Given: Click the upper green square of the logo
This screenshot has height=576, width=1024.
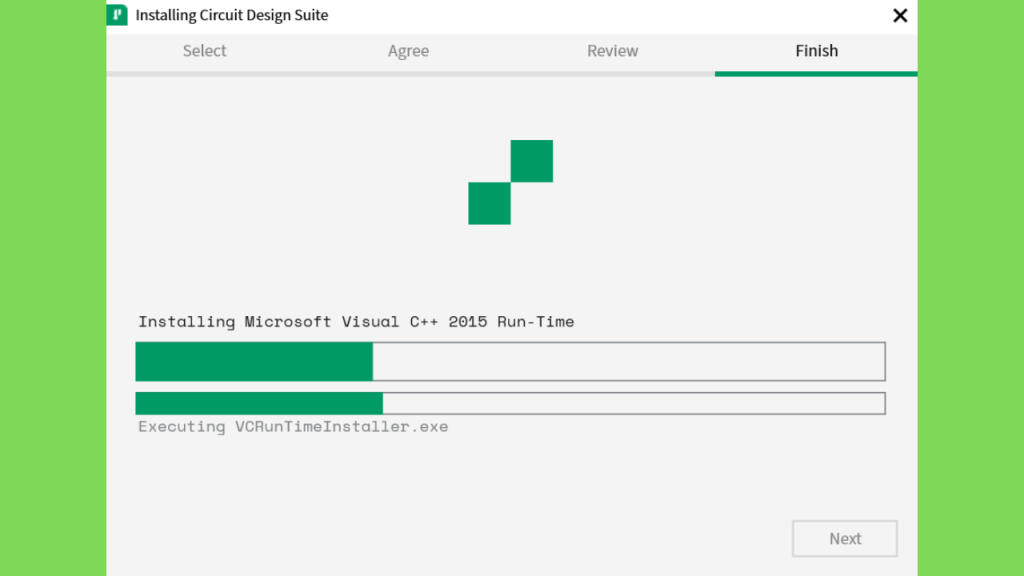Looking at the screenshot, I should click(x=532, y=161).
